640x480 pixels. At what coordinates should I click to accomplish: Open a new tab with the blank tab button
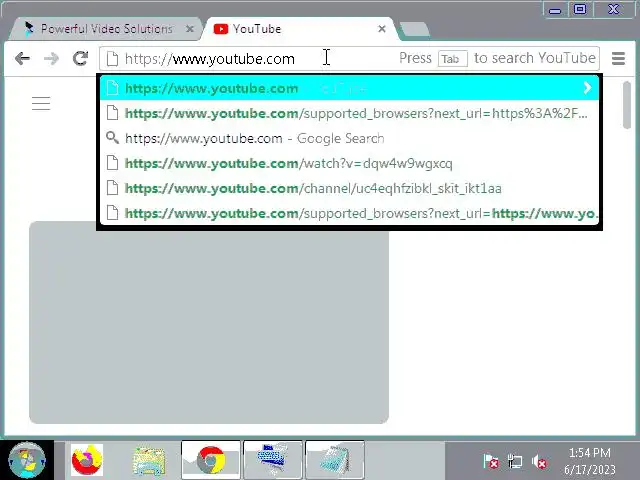pyautogui.click(x=414, y=29)
